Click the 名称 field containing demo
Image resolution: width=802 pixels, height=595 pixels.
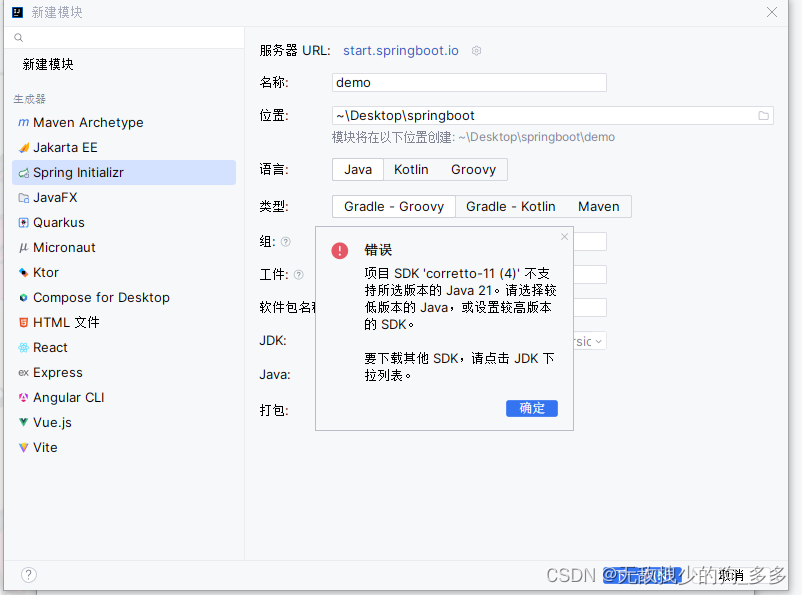(469, 82)
